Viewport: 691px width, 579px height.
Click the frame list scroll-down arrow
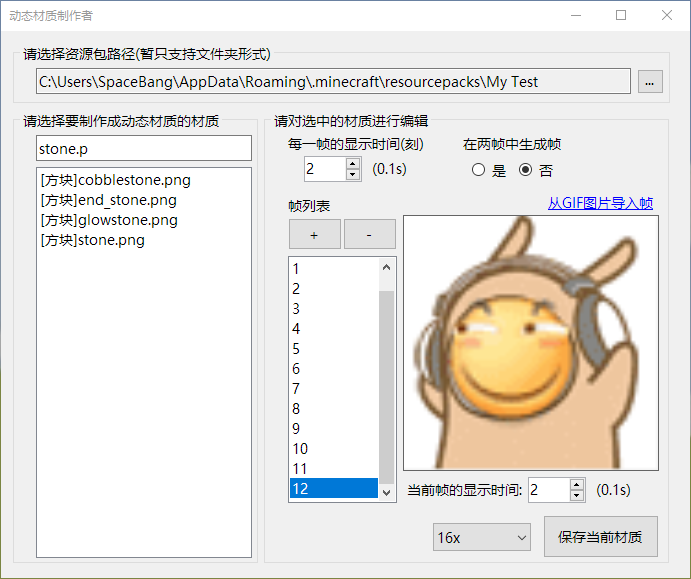(386, 492)
